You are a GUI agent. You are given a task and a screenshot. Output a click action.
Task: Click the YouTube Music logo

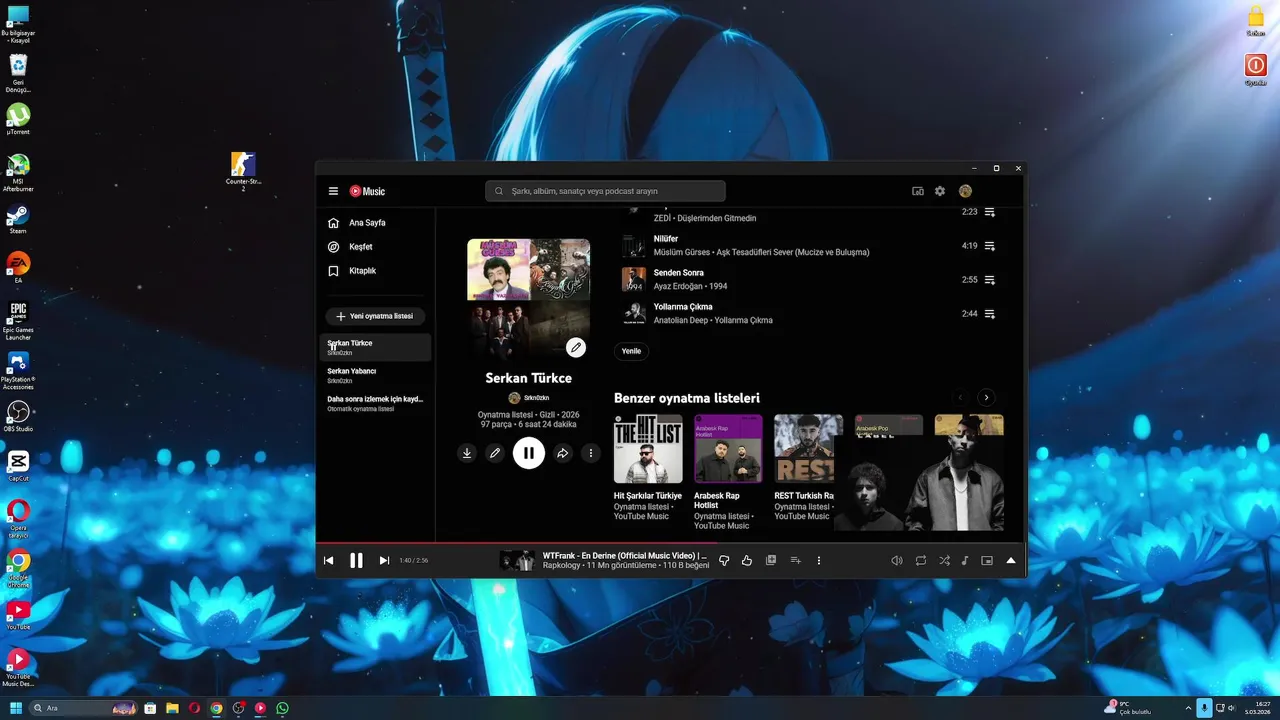367,191
